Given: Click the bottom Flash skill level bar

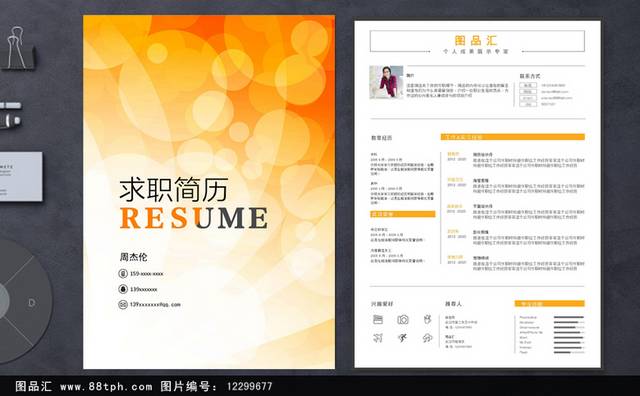Looking at the screenshot, I should [x=569, y=352].
